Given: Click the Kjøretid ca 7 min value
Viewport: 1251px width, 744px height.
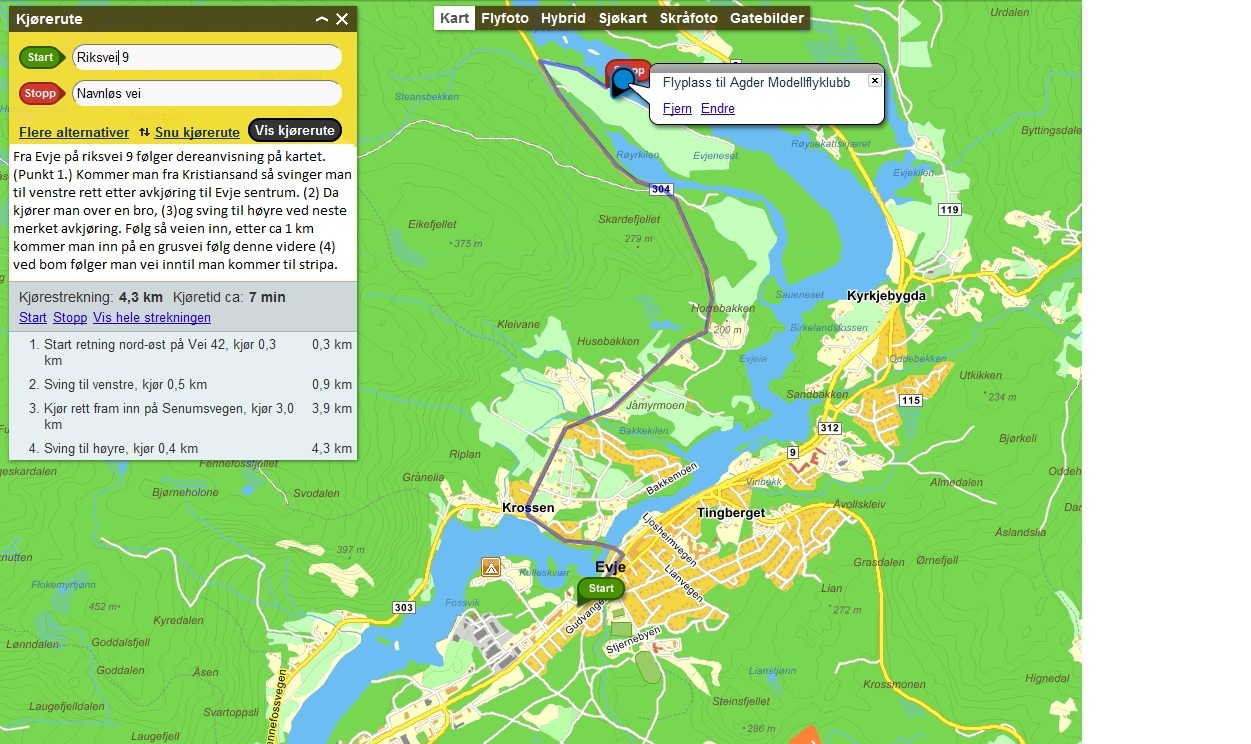Looking at the screenshot, I should click(x=267, y=297).
